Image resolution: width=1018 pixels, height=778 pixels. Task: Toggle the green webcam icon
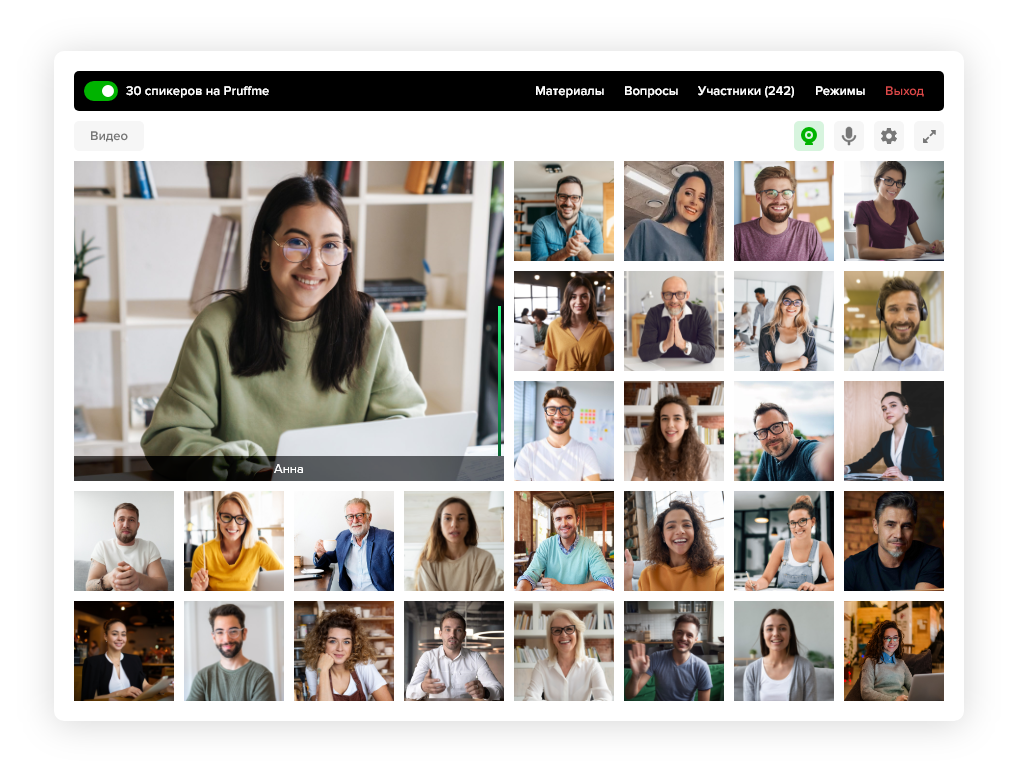point(809,136)
